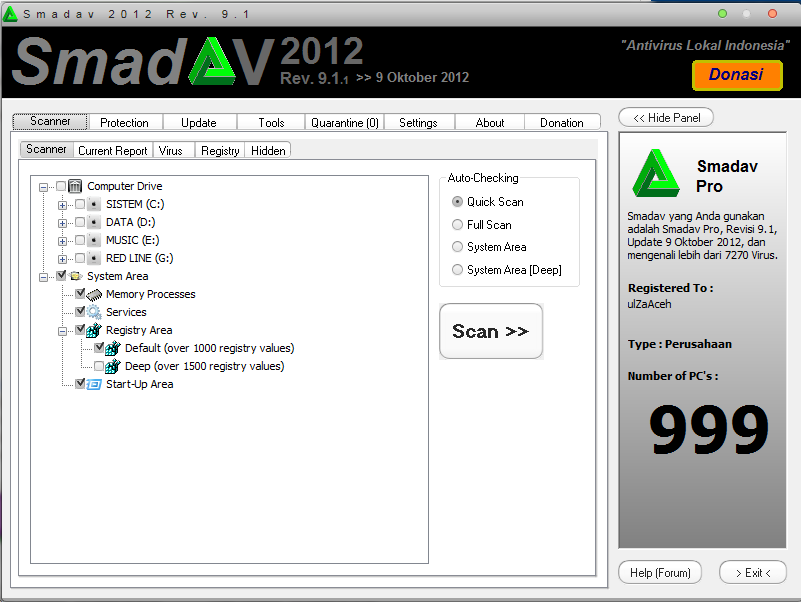Click the Computer Drive icon in tree

pyautogui.click(x=75, y=186)
